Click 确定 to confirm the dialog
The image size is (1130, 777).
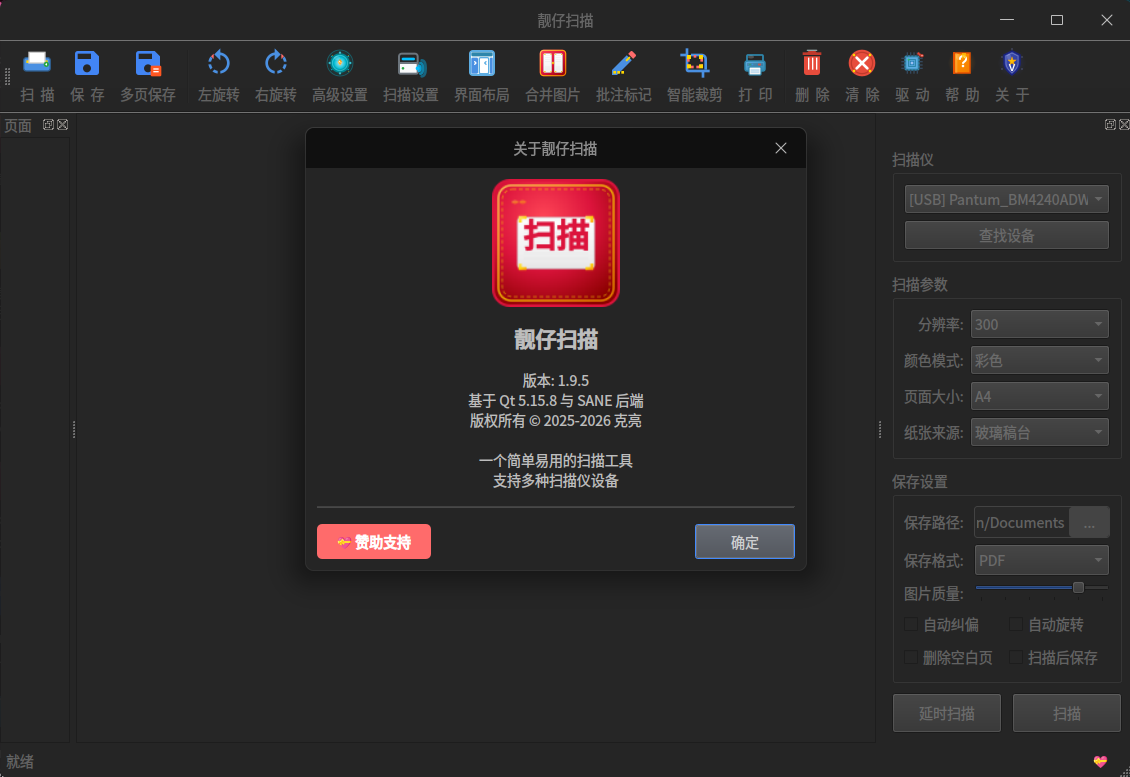coord(744,541)
